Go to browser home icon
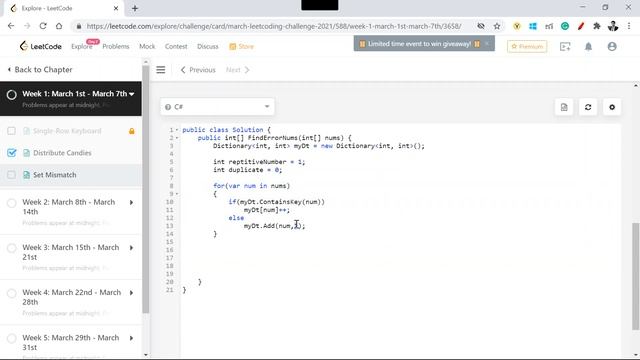Image resolution: width=640 pixels, height=360 pixels. pyautogui.click(x=59, y=26)
